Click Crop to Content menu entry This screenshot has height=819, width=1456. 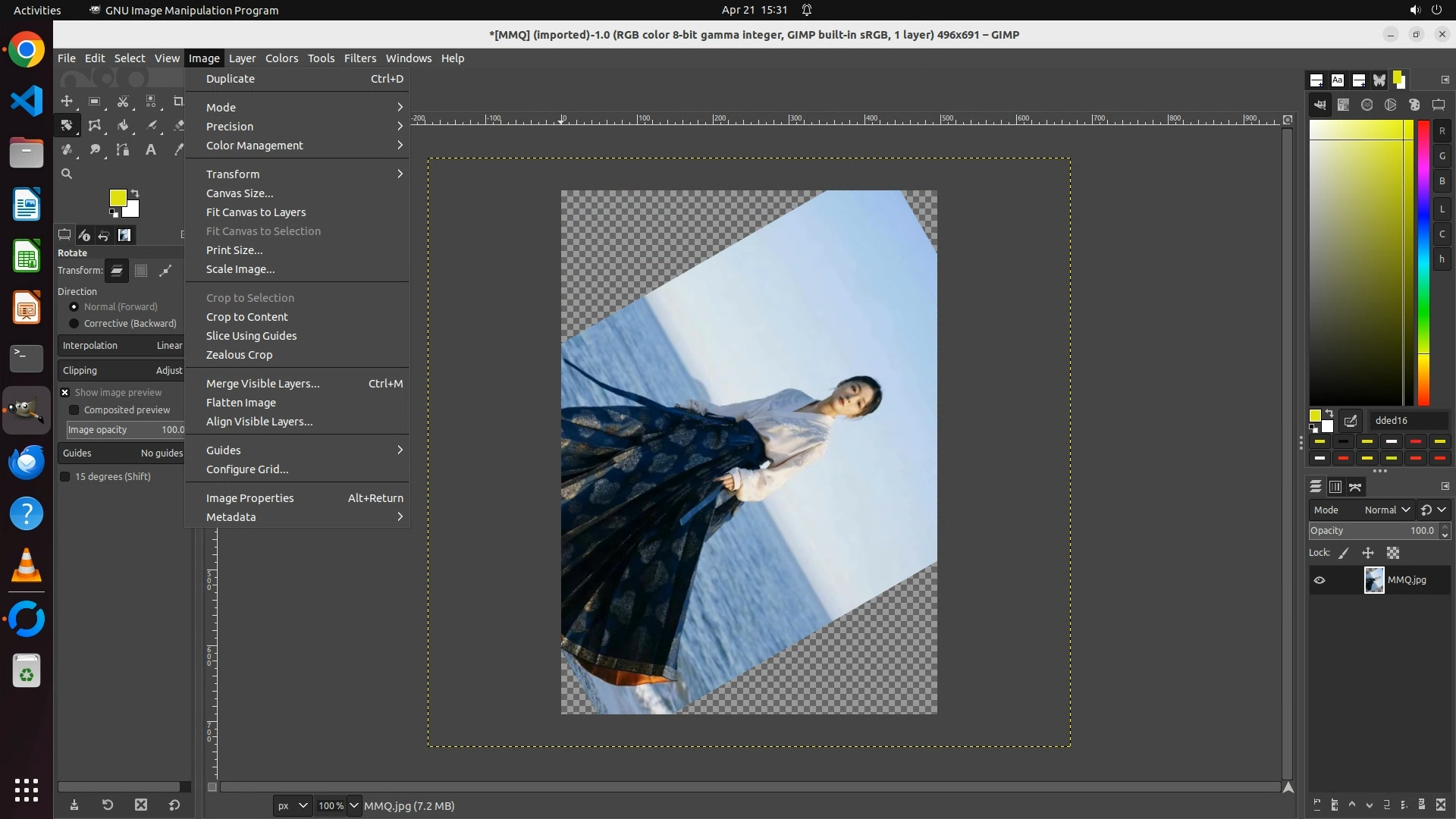pyautogui.click(x=247, y=317)
